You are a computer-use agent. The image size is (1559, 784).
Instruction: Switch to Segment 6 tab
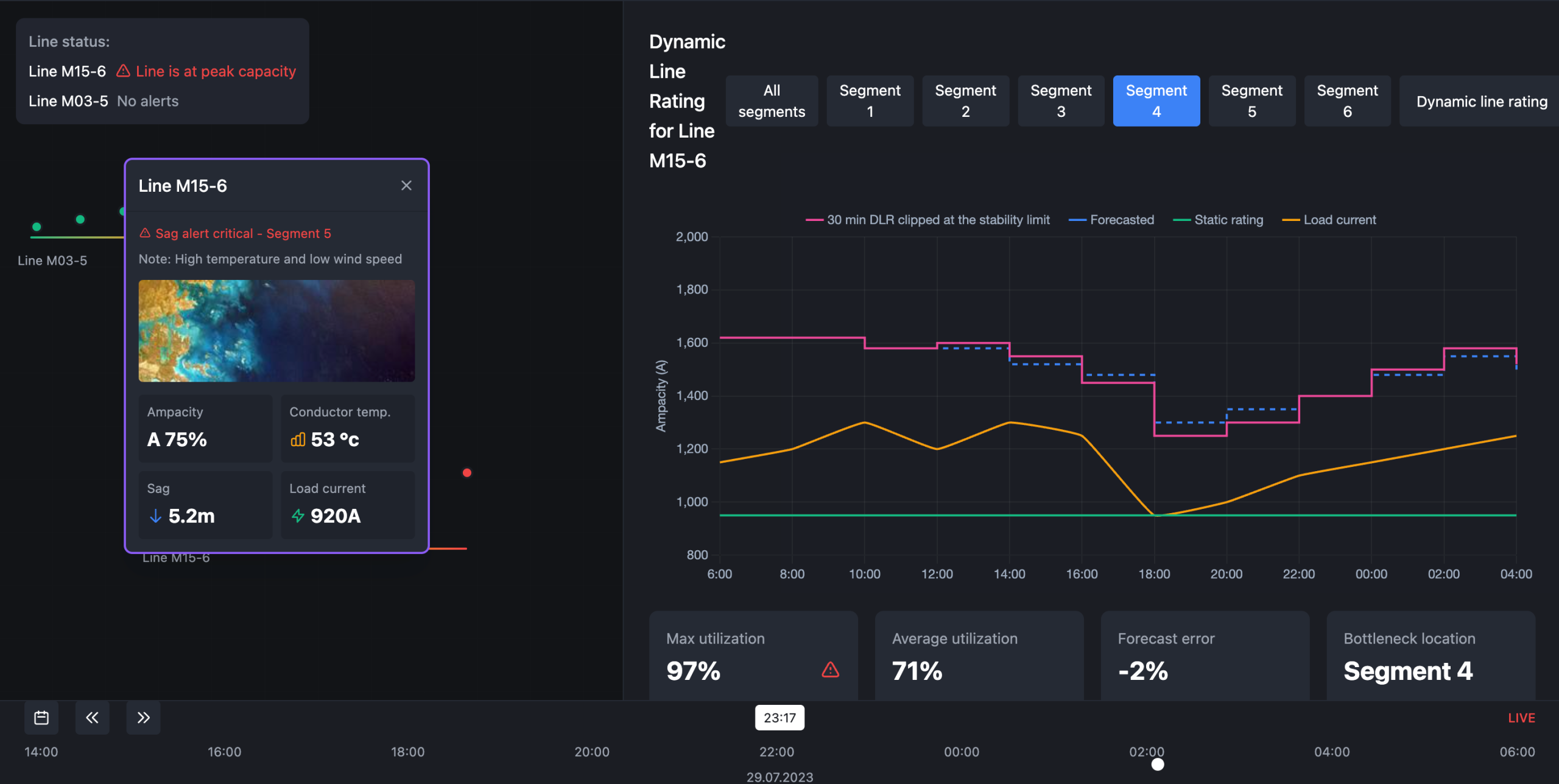point(1347,101)
